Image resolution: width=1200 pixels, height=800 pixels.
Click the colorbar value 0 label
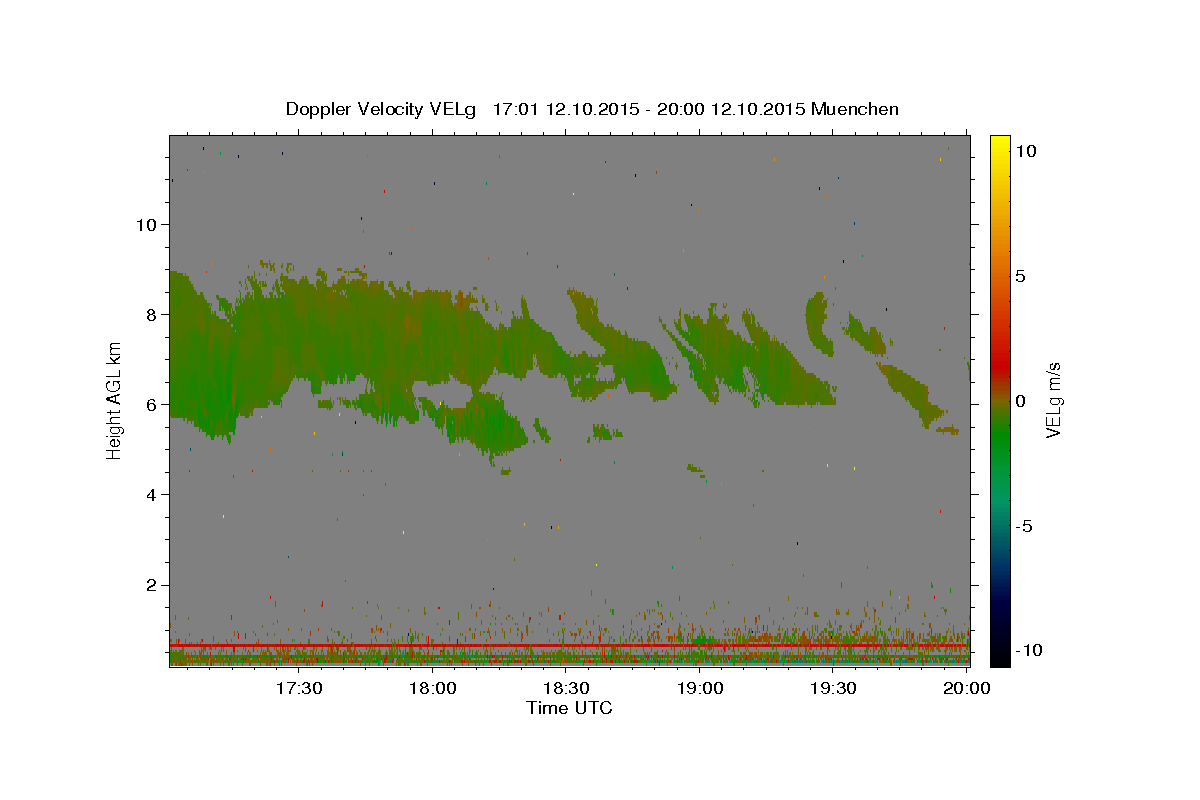coord(1020,401)
